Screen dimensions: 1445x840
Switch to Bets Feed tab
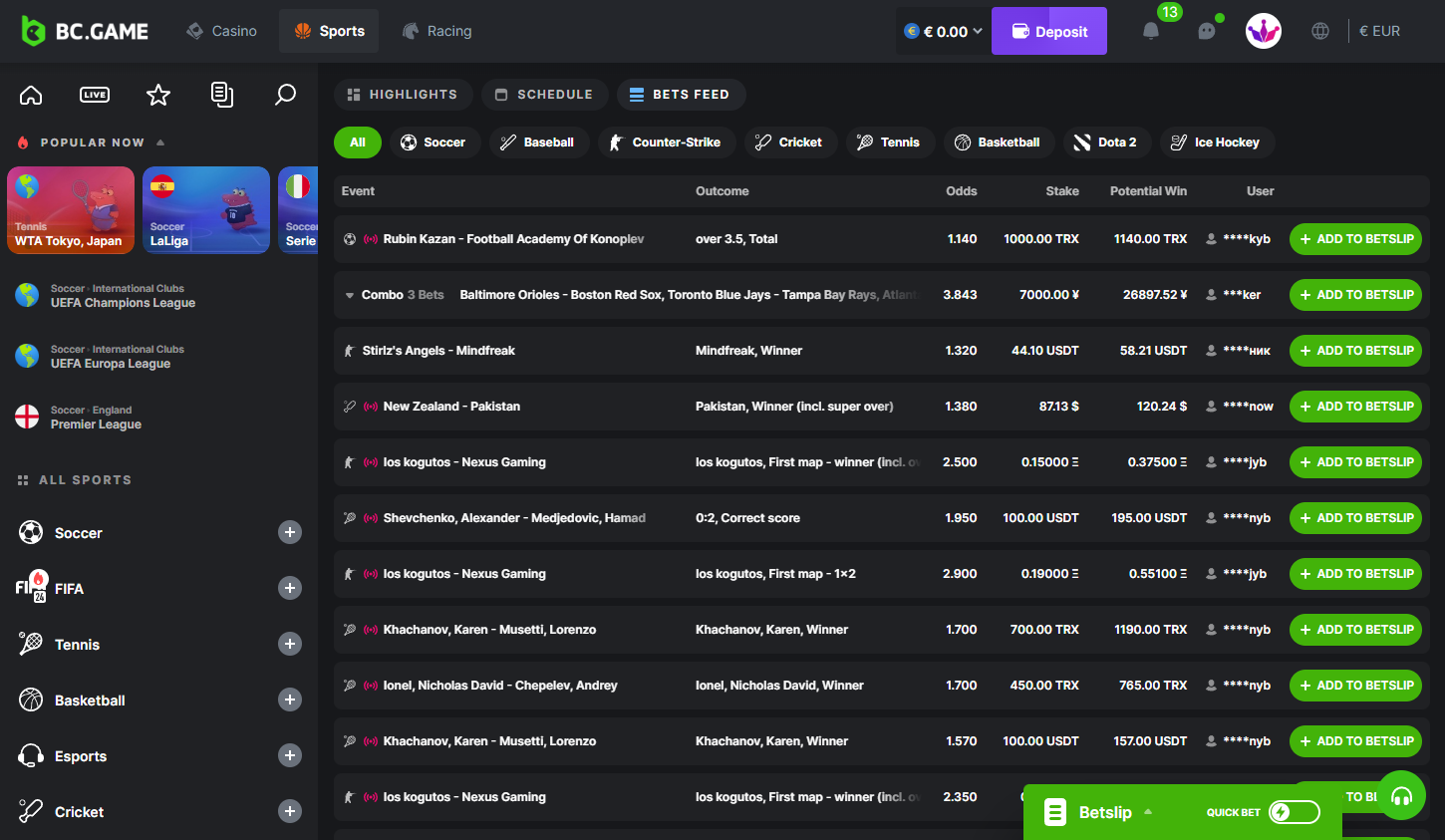(x=681, y=95)
